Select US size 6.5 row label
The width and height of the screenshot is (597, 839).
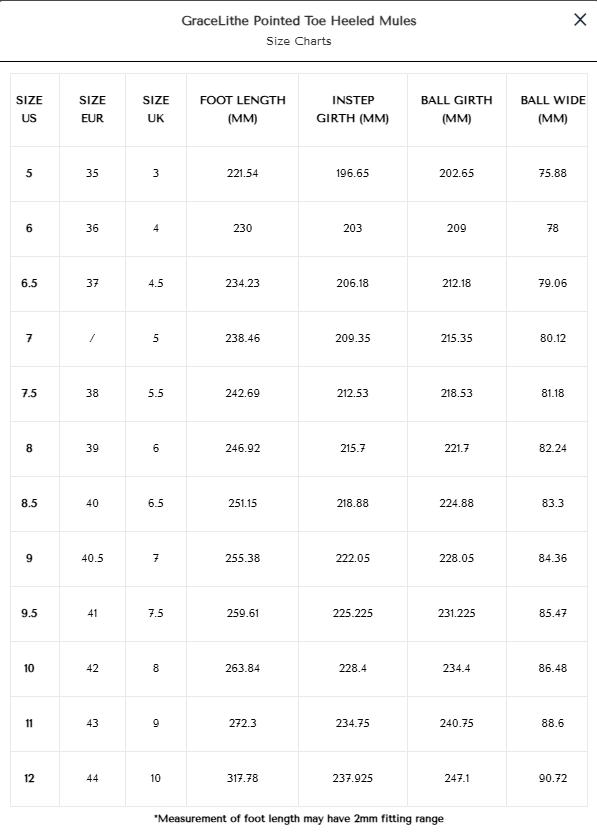pyautogui.click(x=29, y=283)
